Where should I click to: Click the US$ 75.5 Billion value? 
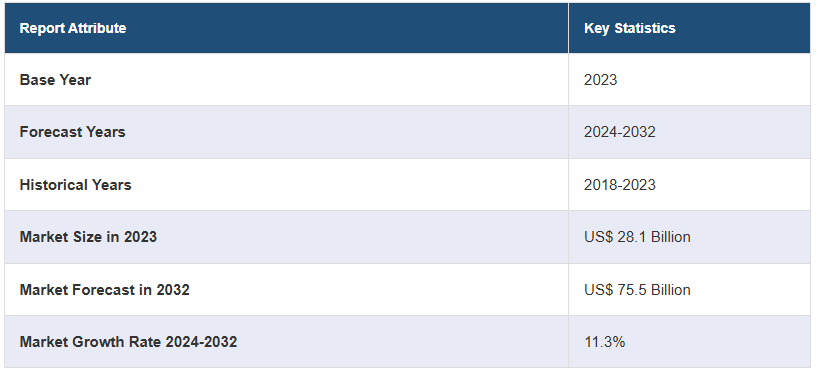637,290
